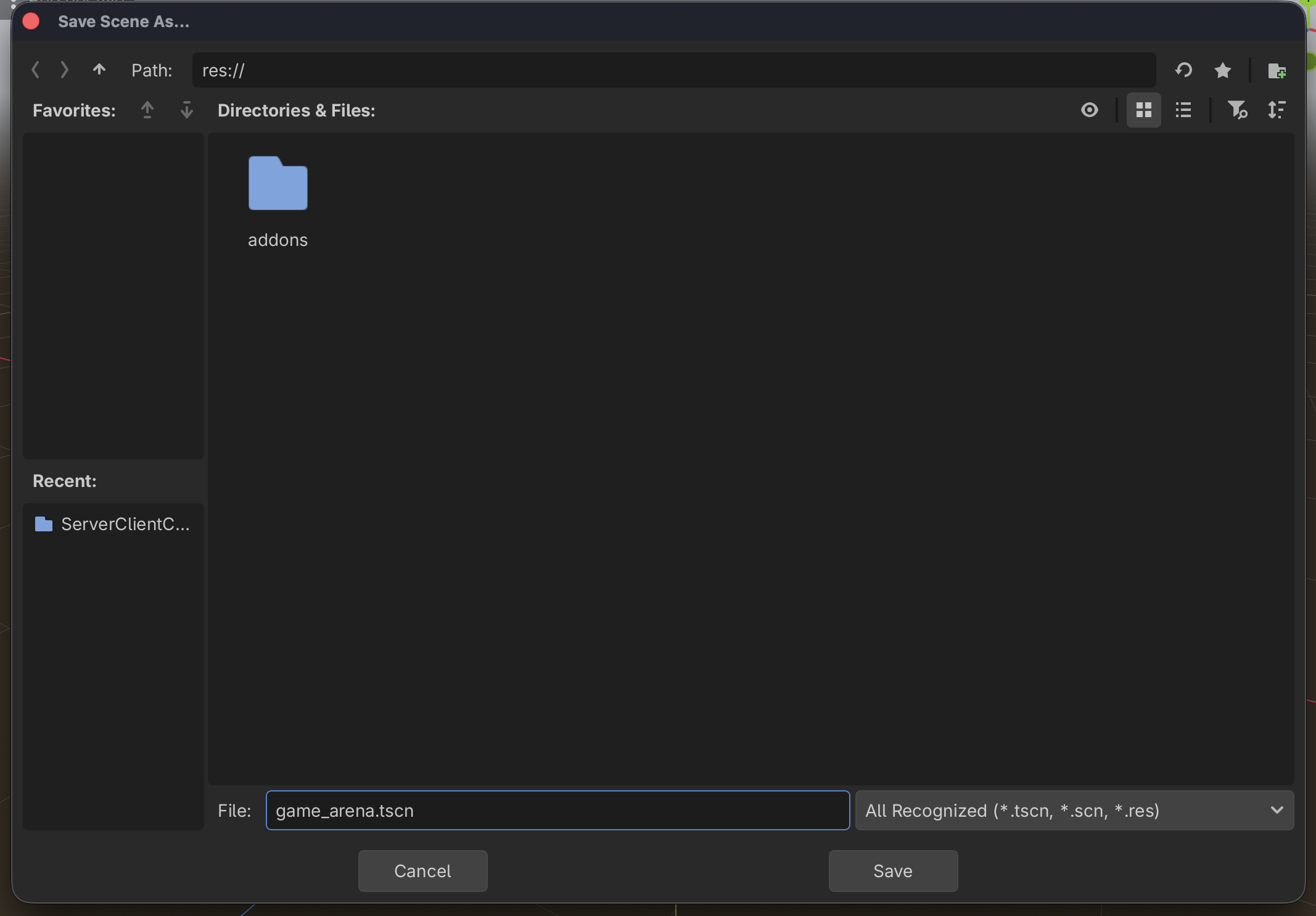Switch to thumbnail grid view

[1143, 110]
